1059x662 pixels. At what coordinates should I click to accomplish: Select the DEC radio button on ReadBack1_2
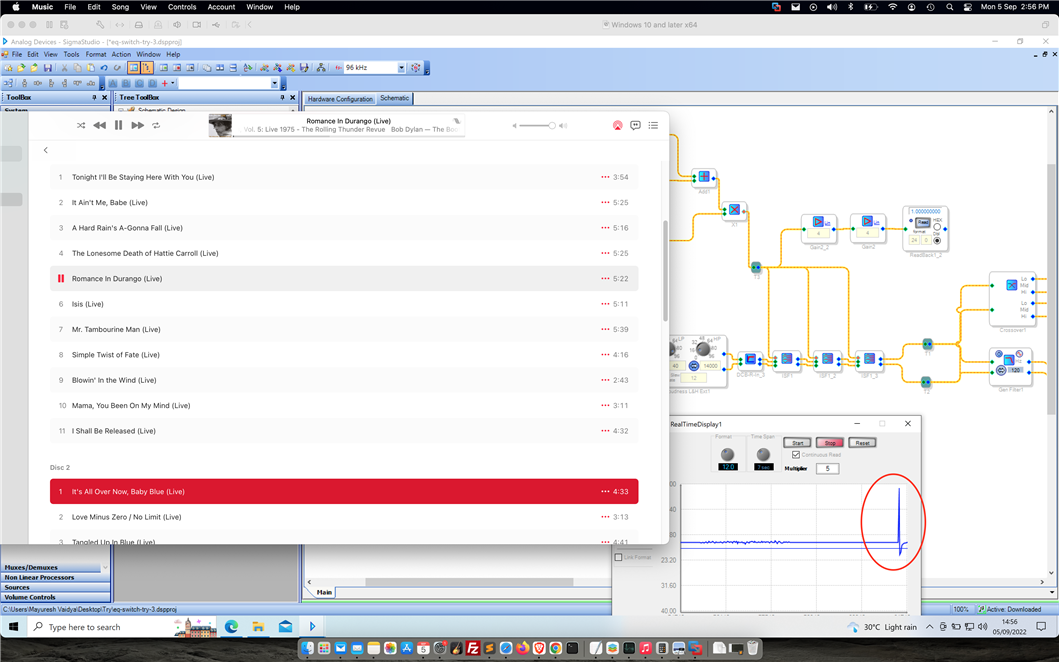pos(937,240)
